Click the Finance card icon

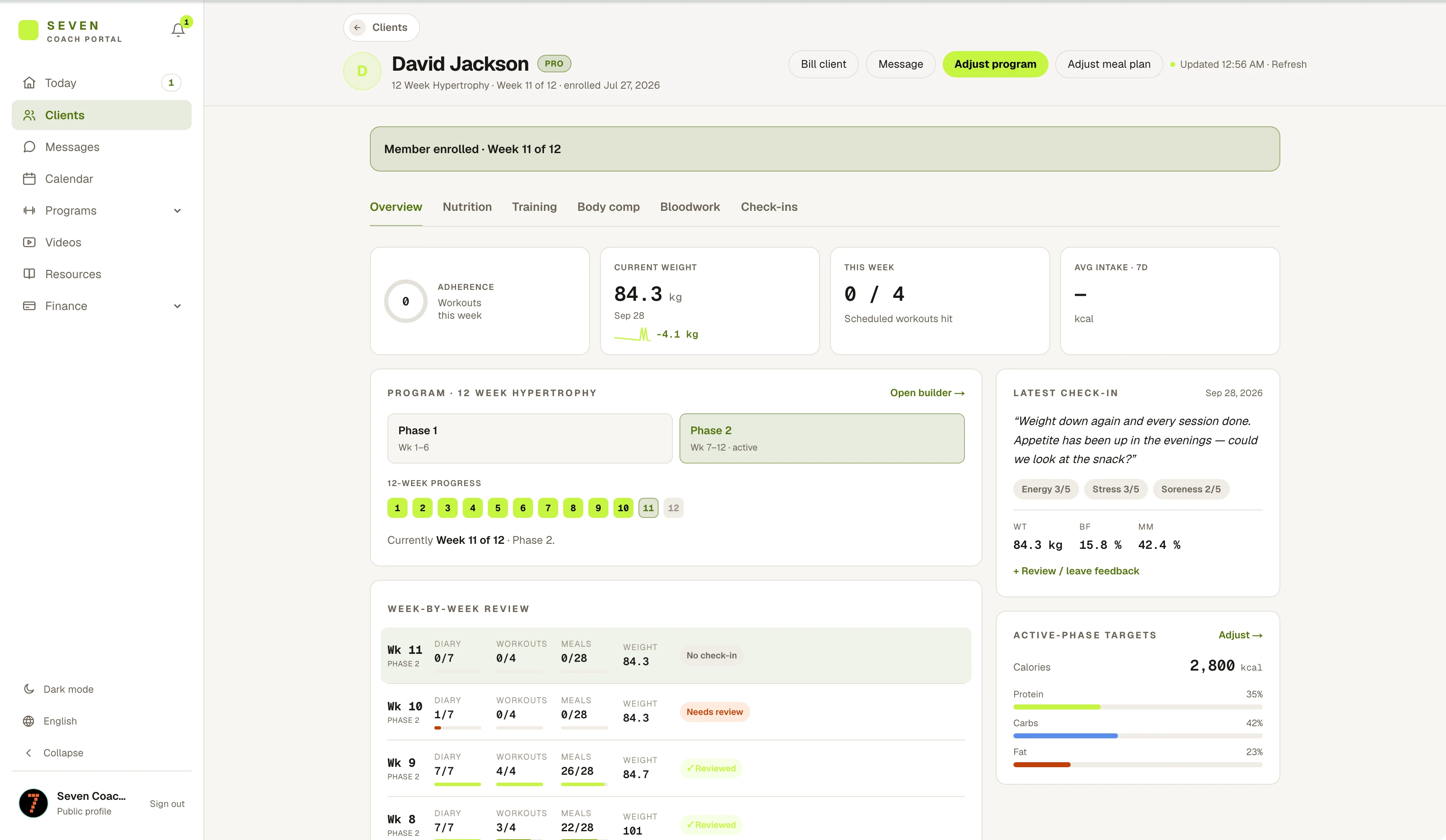[29, 306]
